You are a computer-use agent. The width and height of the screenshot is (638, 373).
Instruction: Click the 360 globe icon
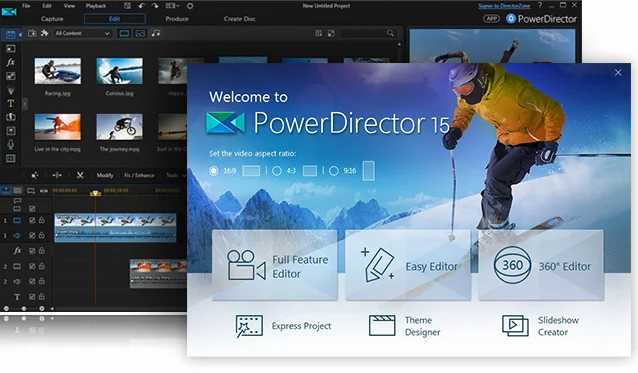(512, 265)
